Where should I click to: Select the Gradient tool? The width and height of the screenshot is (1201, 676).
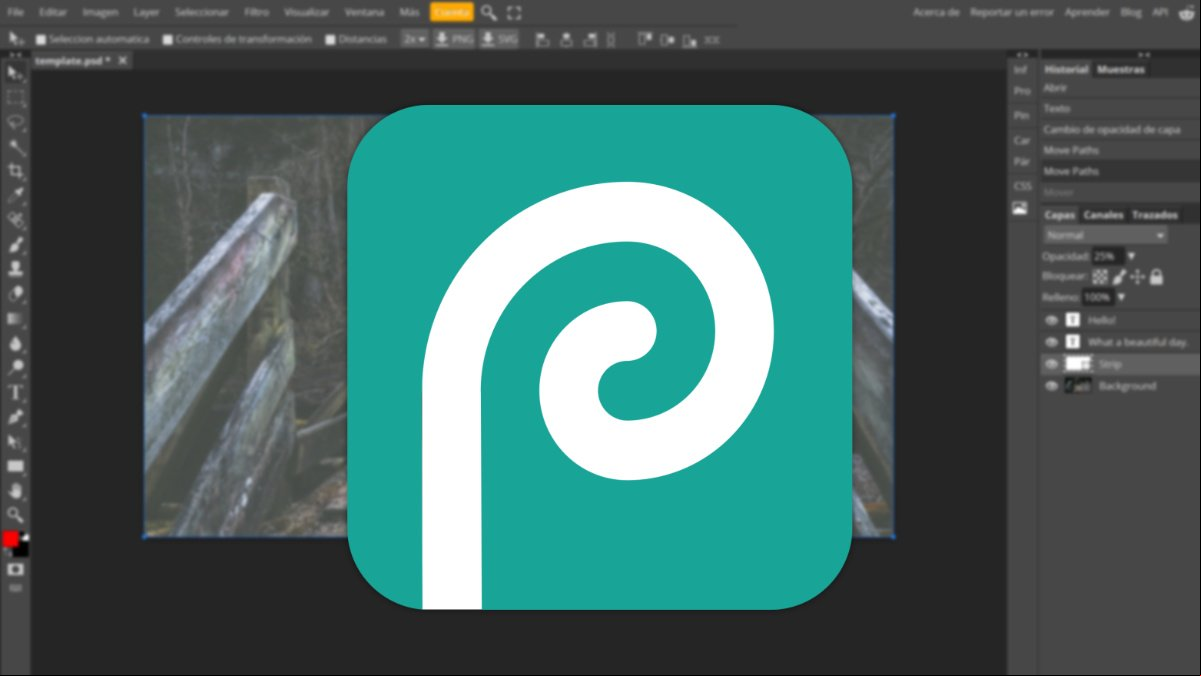[x=16, y=319]
